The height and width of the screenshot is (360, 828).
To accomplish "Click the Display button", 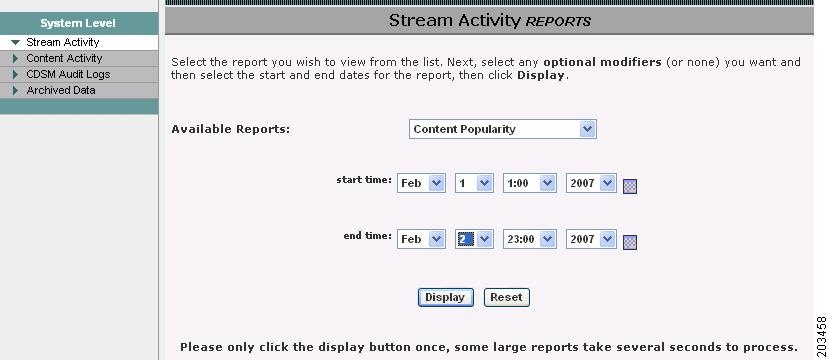I will (x=445, y=297).
